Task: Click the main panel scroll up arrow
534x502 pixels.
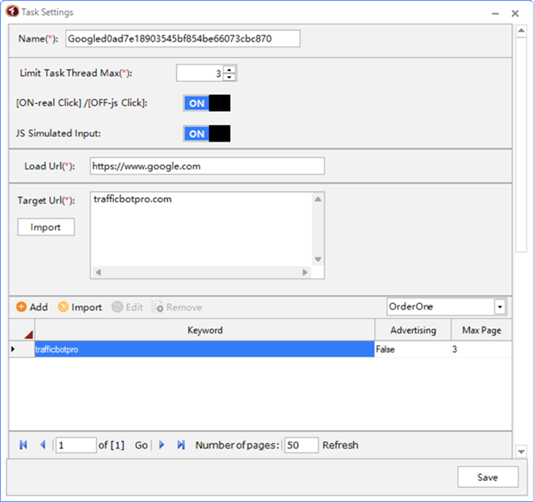Action: coord(521,31)
